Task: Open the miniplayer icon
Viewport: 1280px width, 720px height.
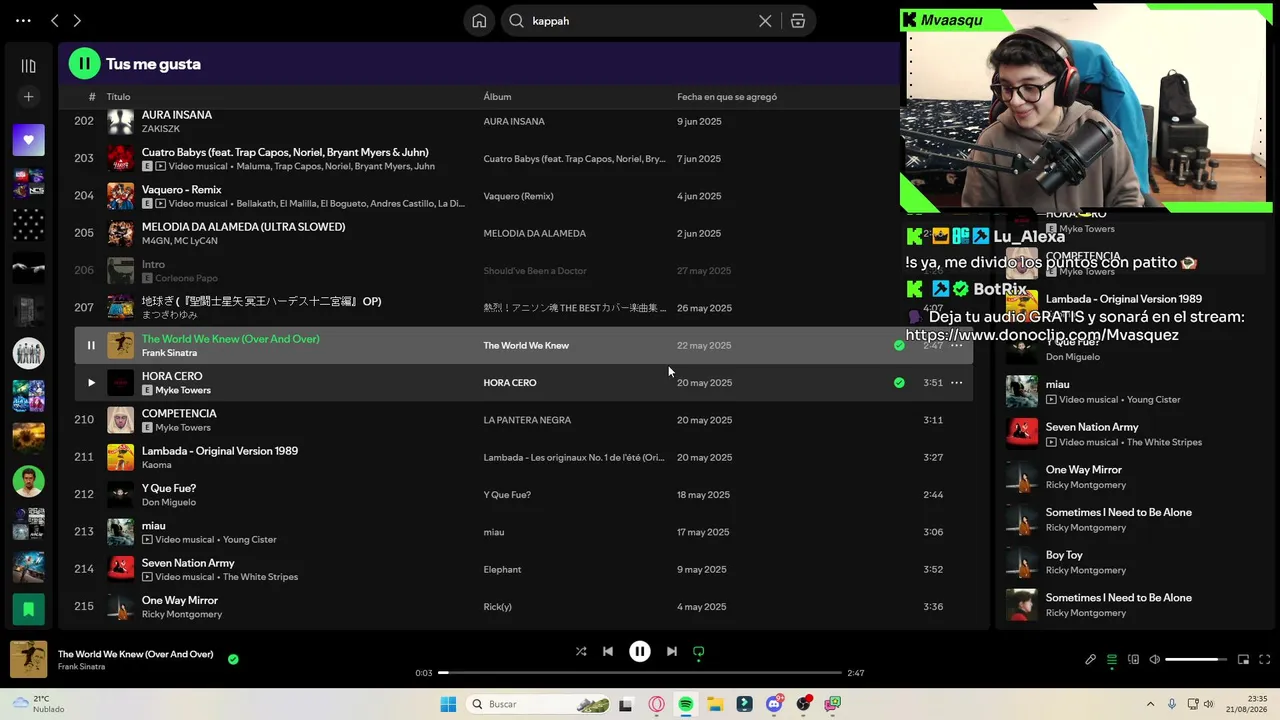Action: [1243, 659]
